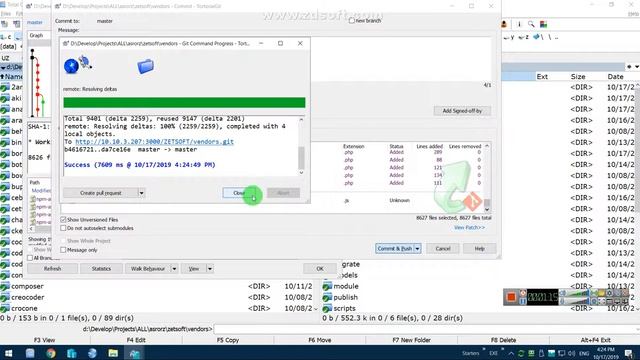640x360 pixels.
Task: Click the colored squares icon in the Total Commander toolbar
Action: [543, 24]
